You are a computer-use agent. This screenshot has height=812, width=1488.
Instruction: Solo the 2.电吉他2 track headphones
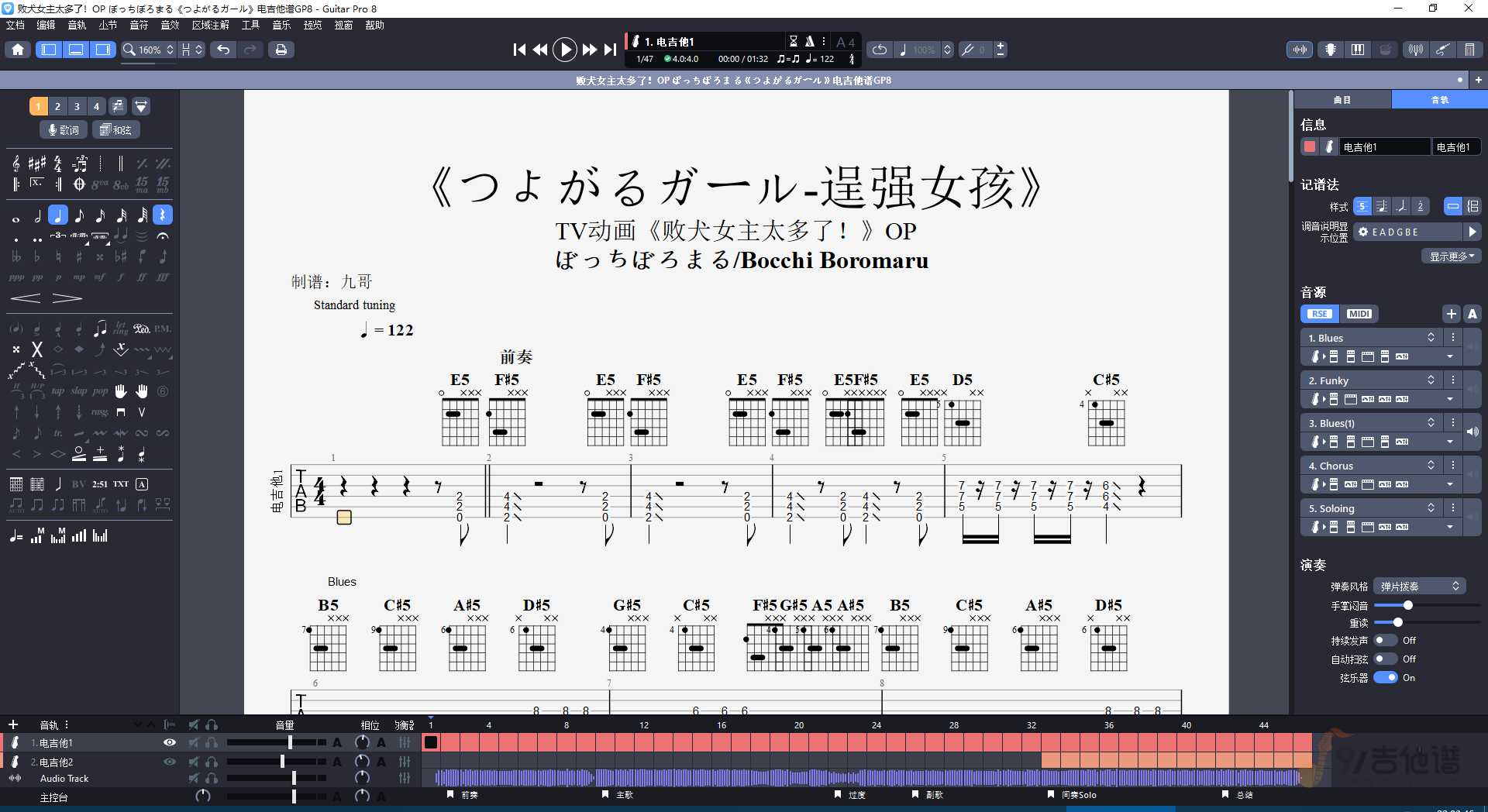(x=212, y=762)
